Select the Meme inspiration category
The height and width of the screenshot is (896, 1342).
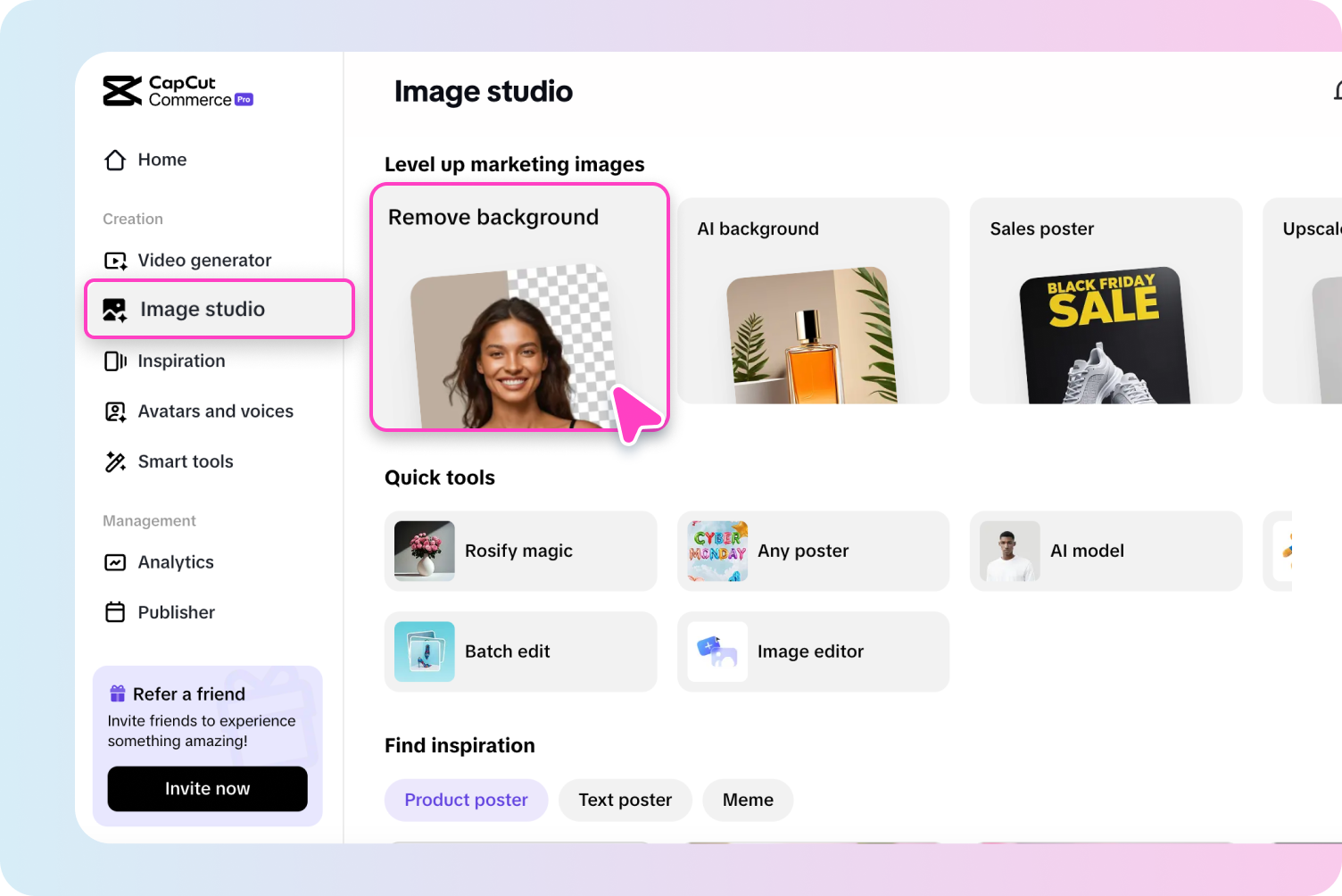(748, 800)
